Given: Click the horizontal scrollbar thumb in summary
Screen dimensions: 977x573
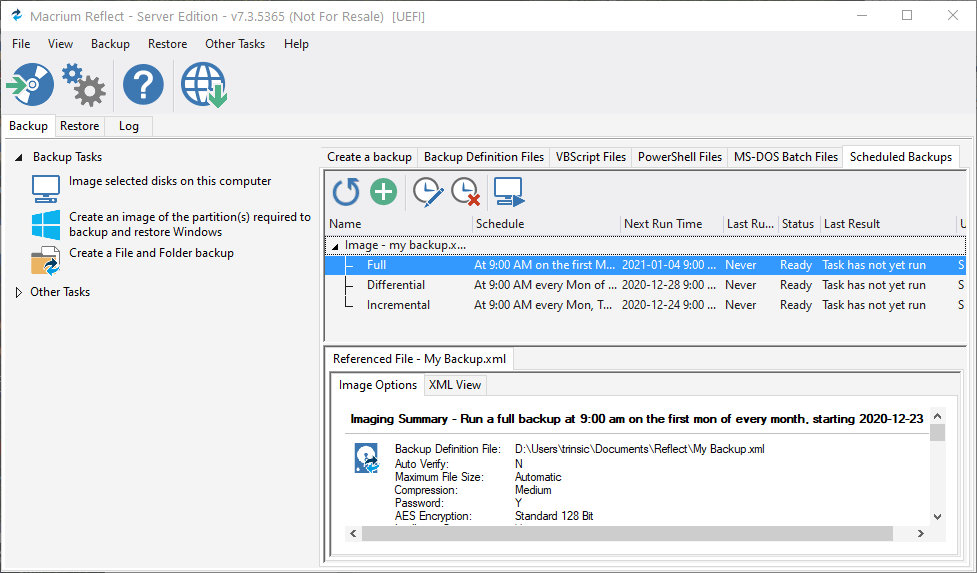Looking at the screenshot, I should pos(627,533).
